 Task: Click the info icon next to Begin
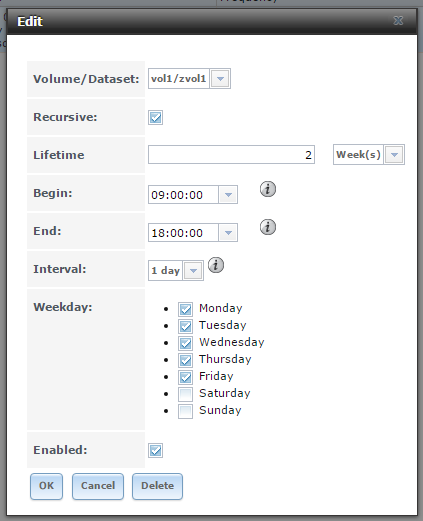click(268, 189)
